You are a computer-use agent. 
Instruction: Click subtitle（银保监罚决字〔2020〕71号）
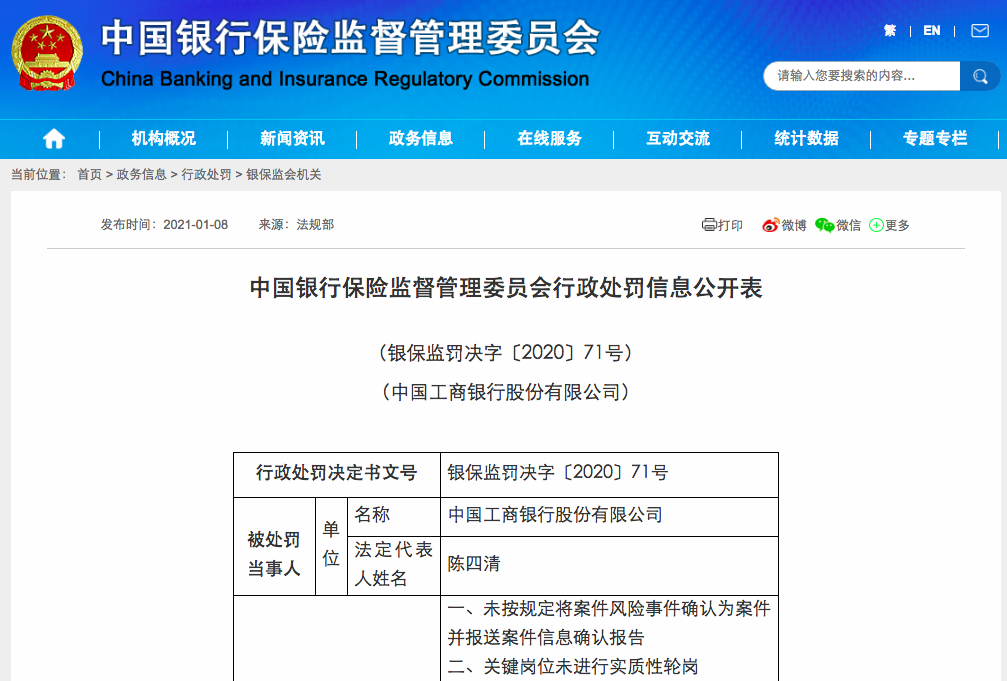point(505,353)
